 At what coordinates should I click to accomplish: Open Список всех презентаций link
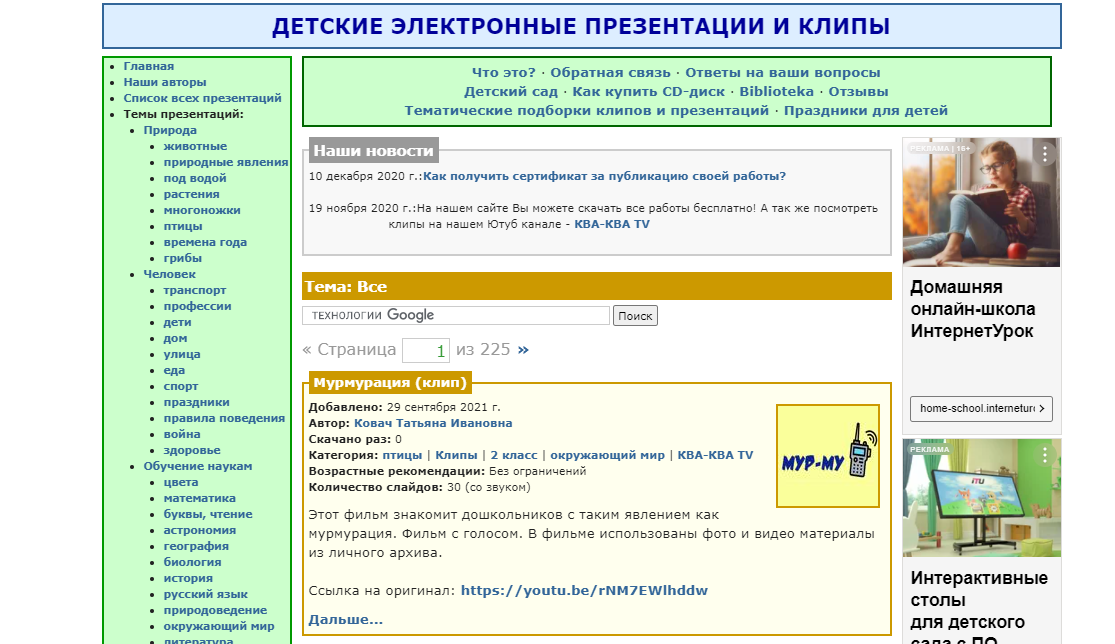203,98
